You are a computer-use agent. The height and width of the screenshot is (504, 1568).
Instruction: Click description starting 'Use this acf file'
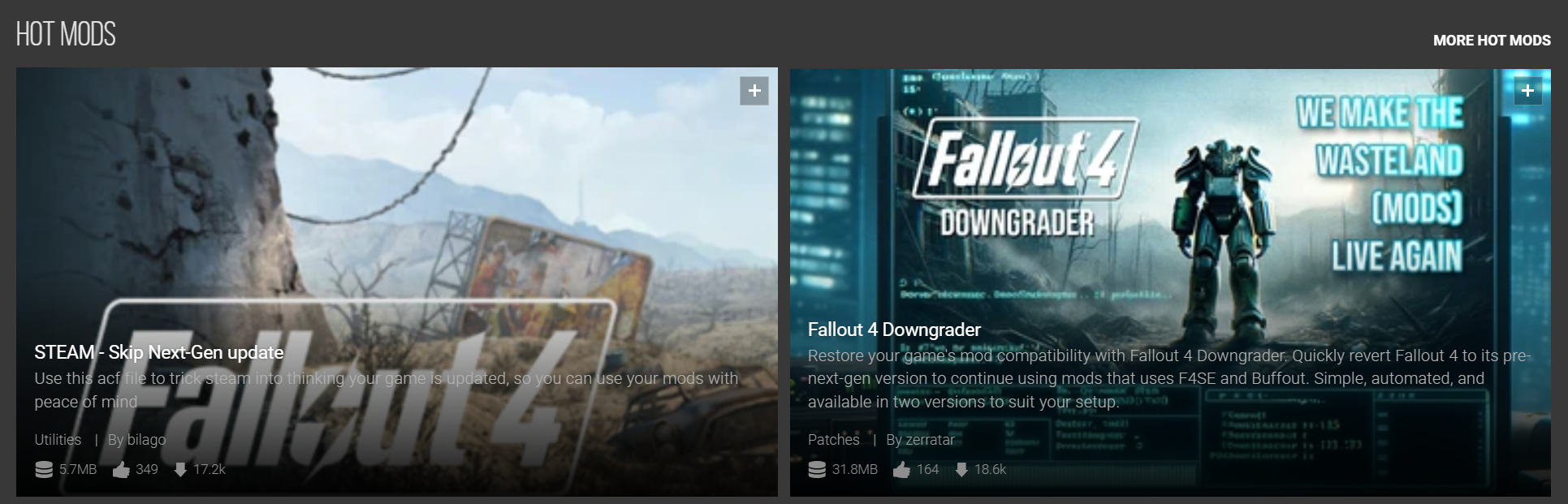[x=387, y=390]
